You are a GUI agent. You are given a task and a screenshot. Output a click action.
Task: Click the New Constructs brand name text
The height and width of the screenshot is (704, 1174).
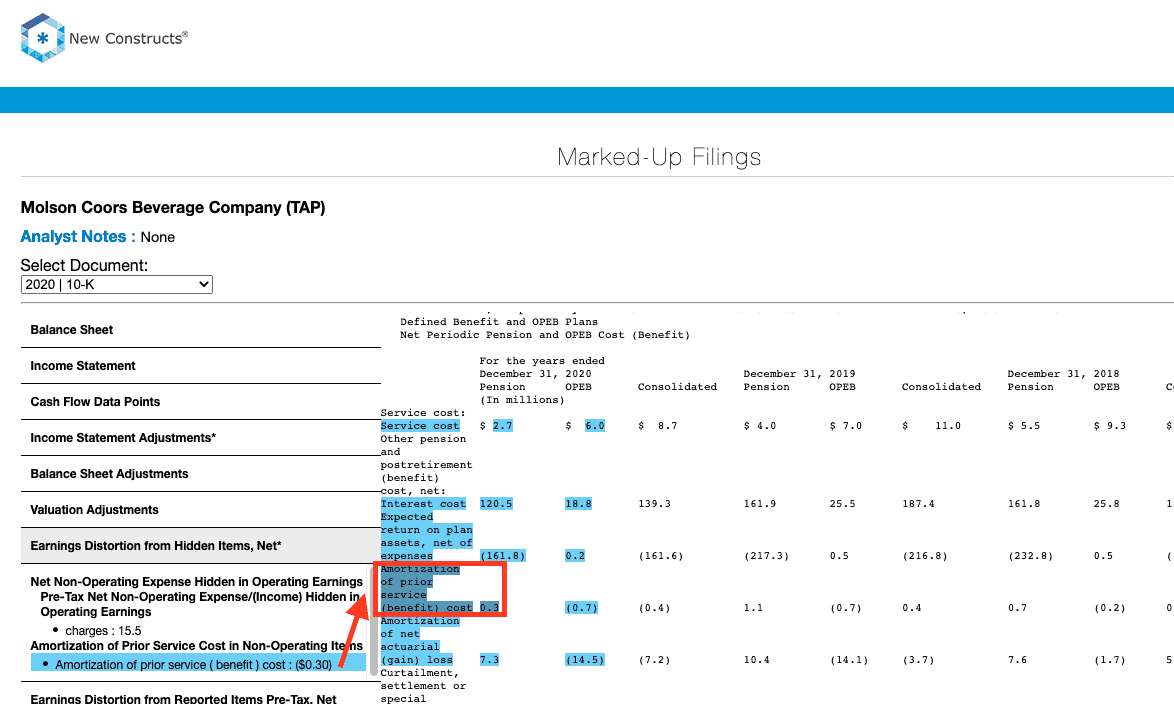(x=128, y=38)
